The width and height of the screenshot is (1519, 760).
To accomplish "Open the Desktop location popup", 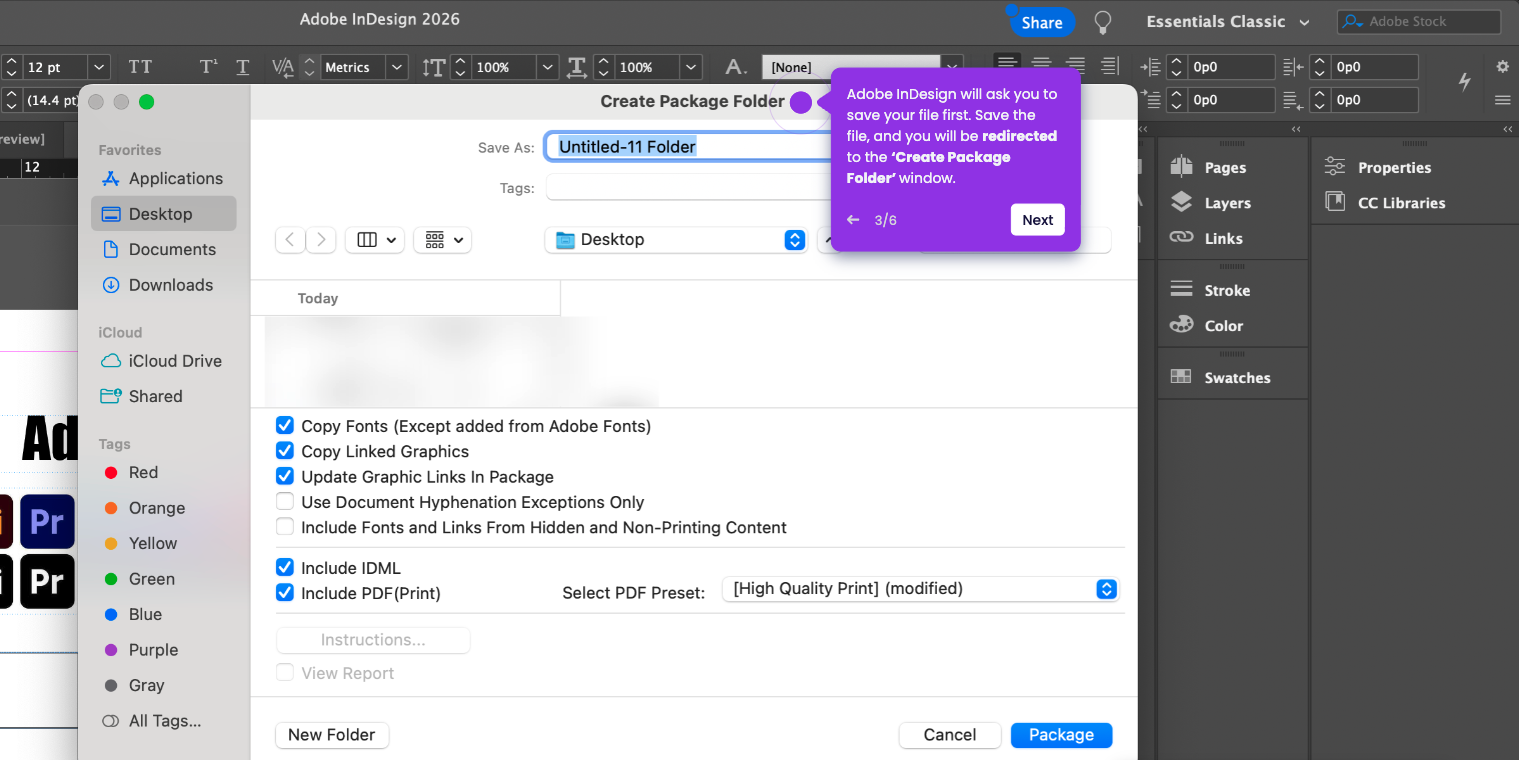I will tap(676, 240).
